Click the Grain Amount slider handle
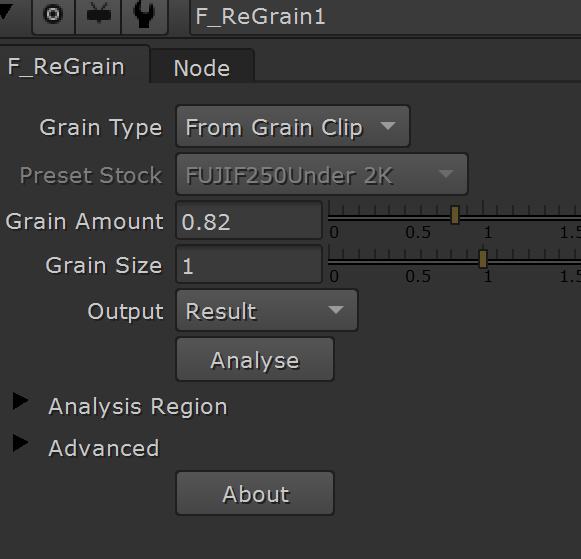This screenshot has height=559, width=581. click(455, 215)
